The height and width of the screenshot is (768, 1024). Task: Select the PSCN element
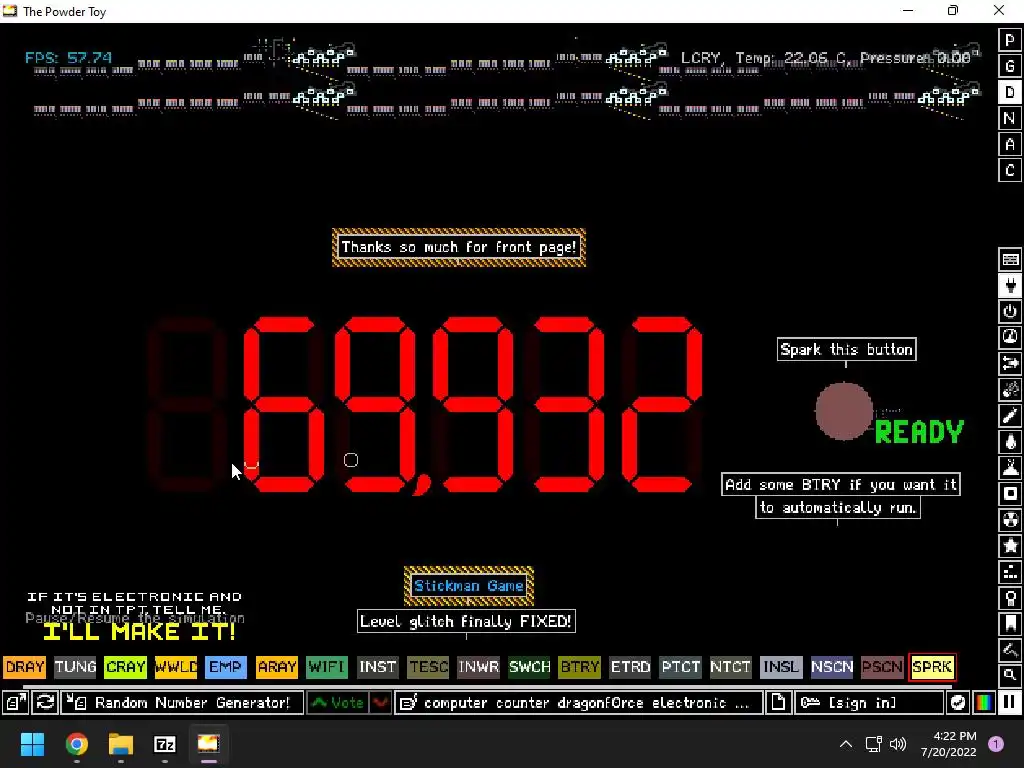click(882, 667)
